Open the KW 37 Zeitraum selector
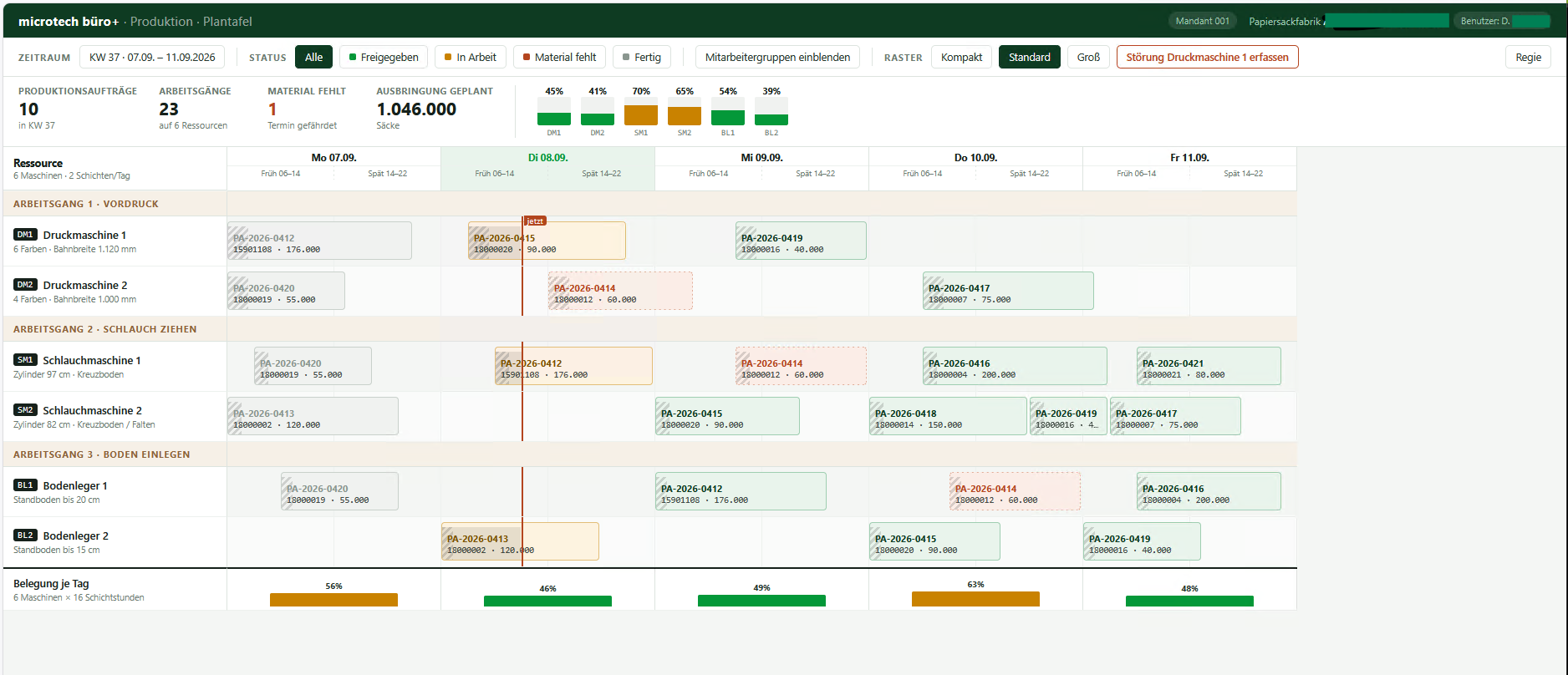The width and height of the screenshot is (1568, 675). pos(152,57)
